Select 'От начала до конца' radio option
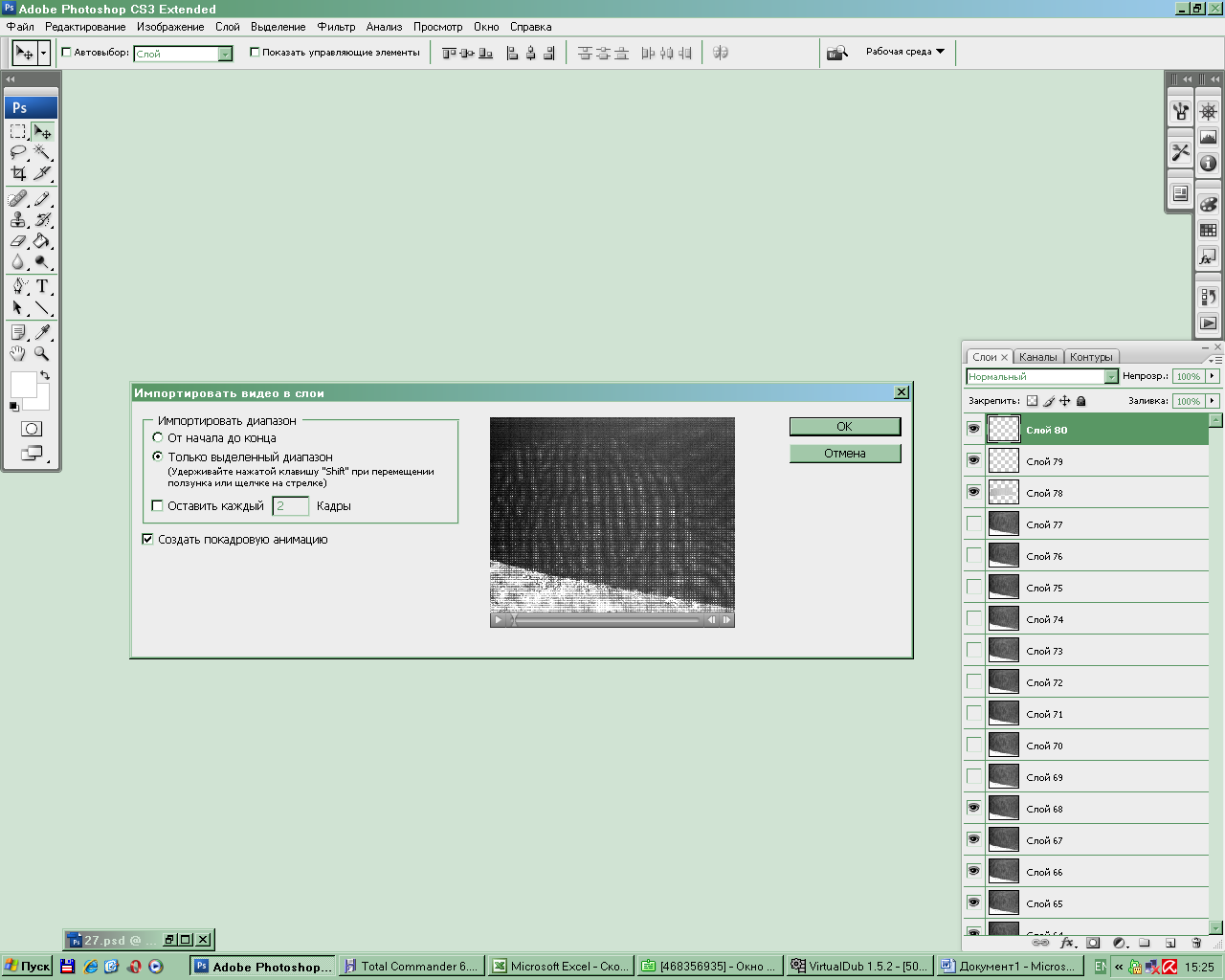Image resolution: width=1225 pixels, height=980 pixels. click(158, 437)
